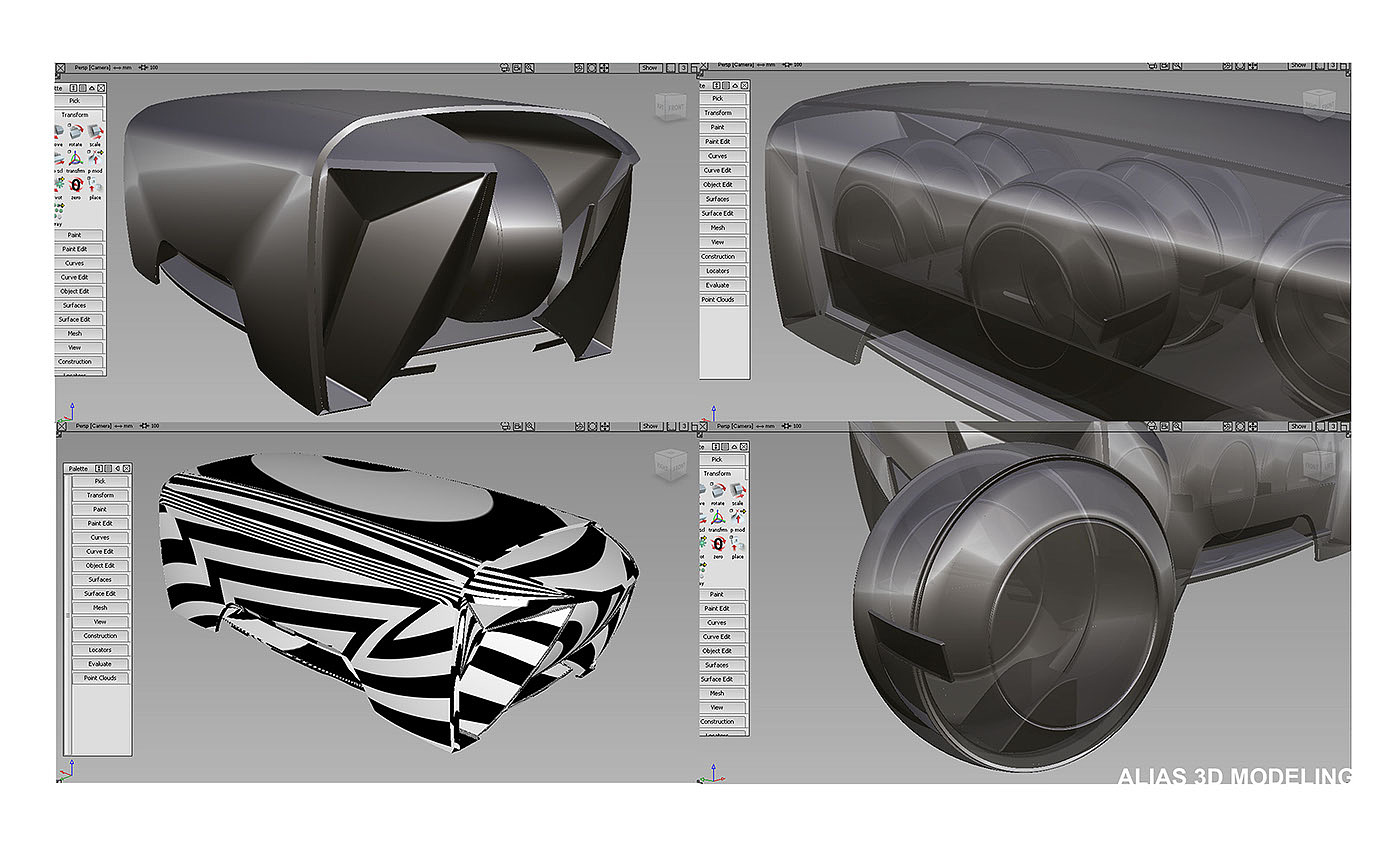The image size is (1400, 846).
Task: Click the view cube in the zebra-striped viewport
Action: [669, 463]
